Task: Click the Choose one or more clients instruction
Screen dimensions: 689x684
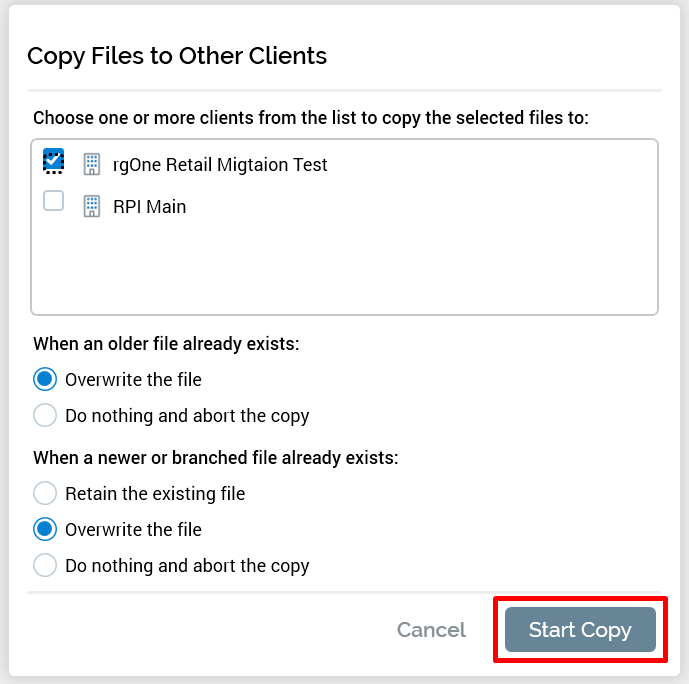Action: point(311,118)
